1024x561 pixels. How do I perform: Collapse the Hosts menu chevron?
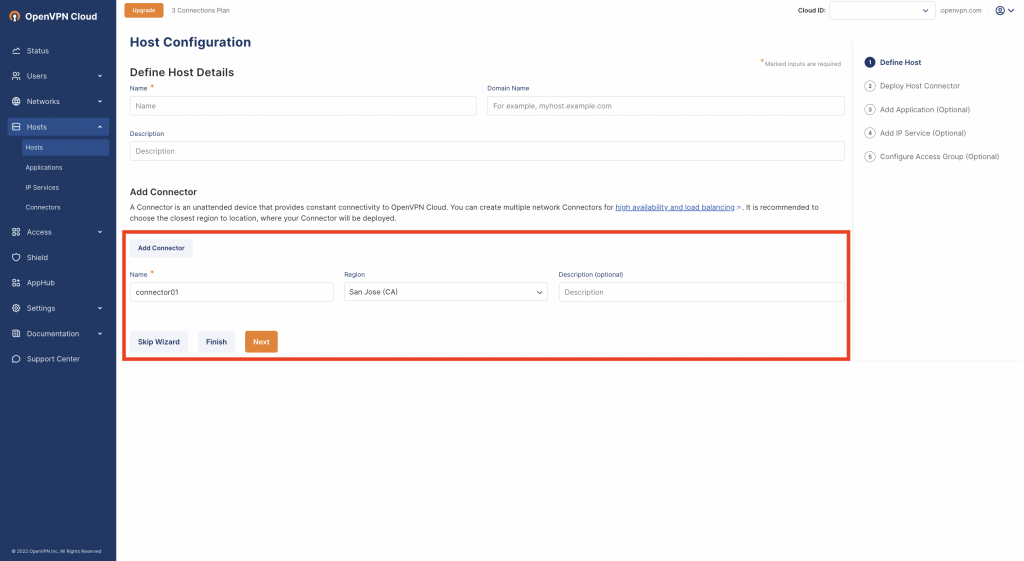click(100, 127)
